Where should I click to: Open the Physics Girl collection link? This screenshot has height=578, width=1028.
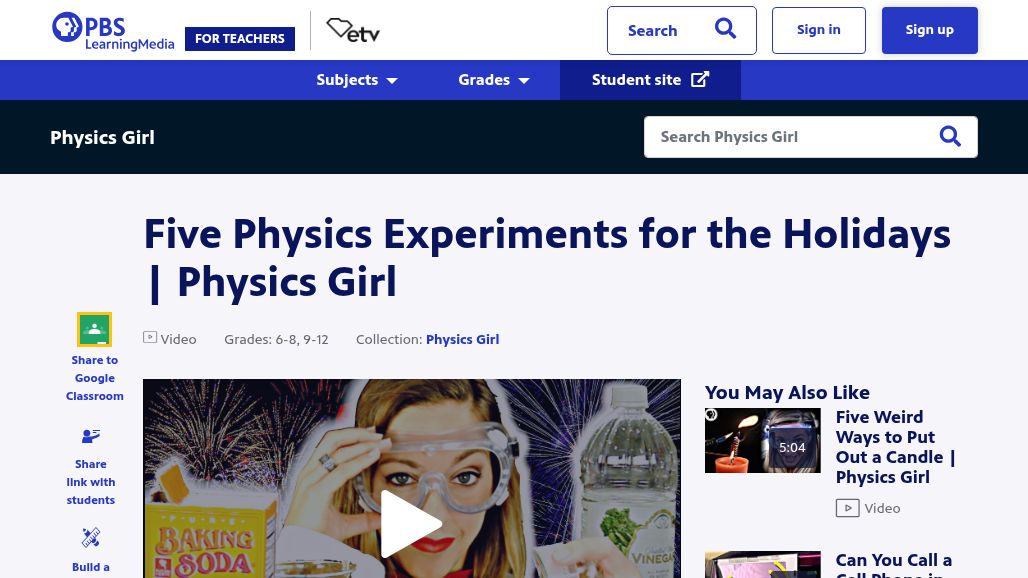462,339
